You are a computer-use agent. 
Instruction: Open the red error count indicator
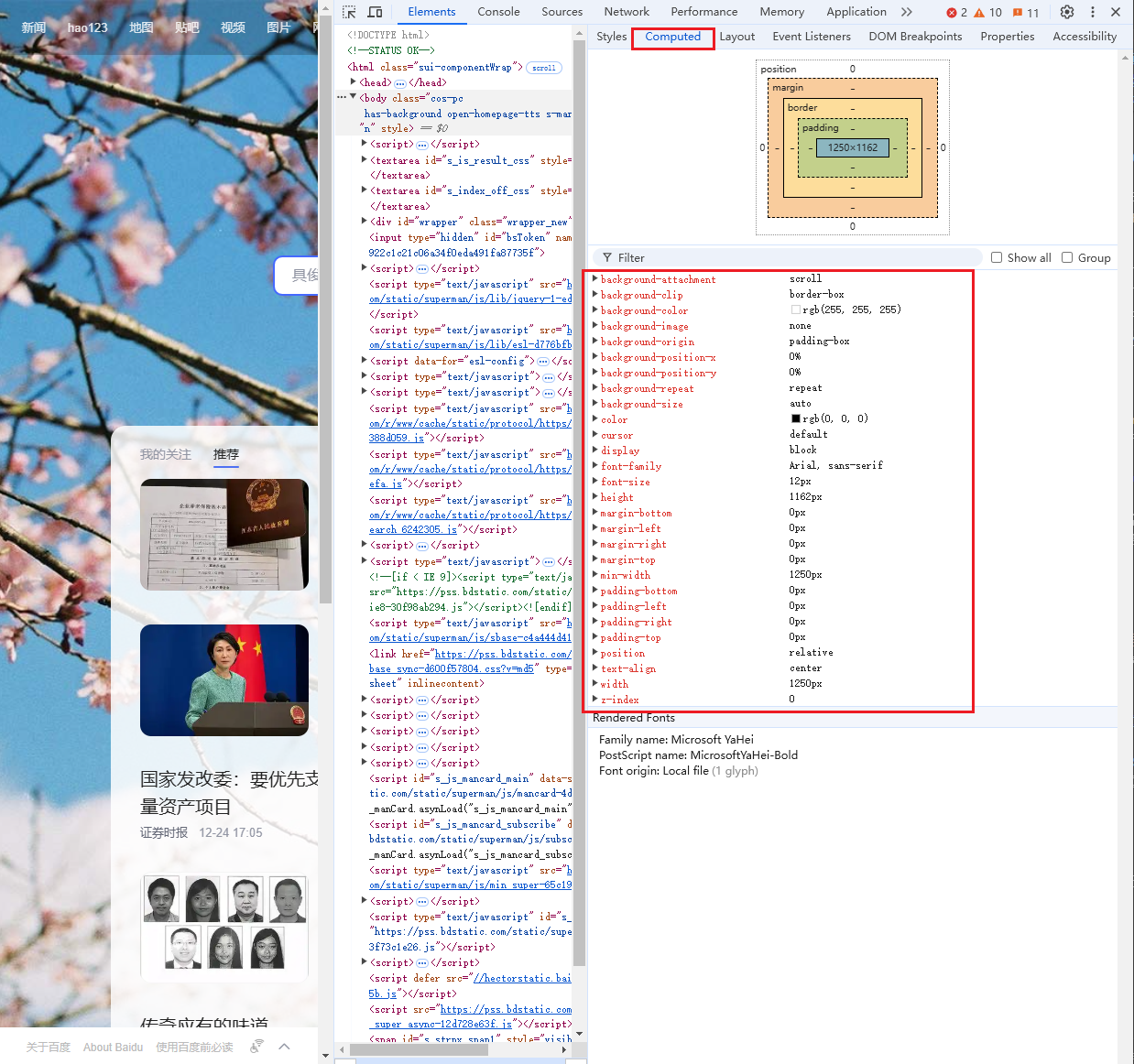957,12
